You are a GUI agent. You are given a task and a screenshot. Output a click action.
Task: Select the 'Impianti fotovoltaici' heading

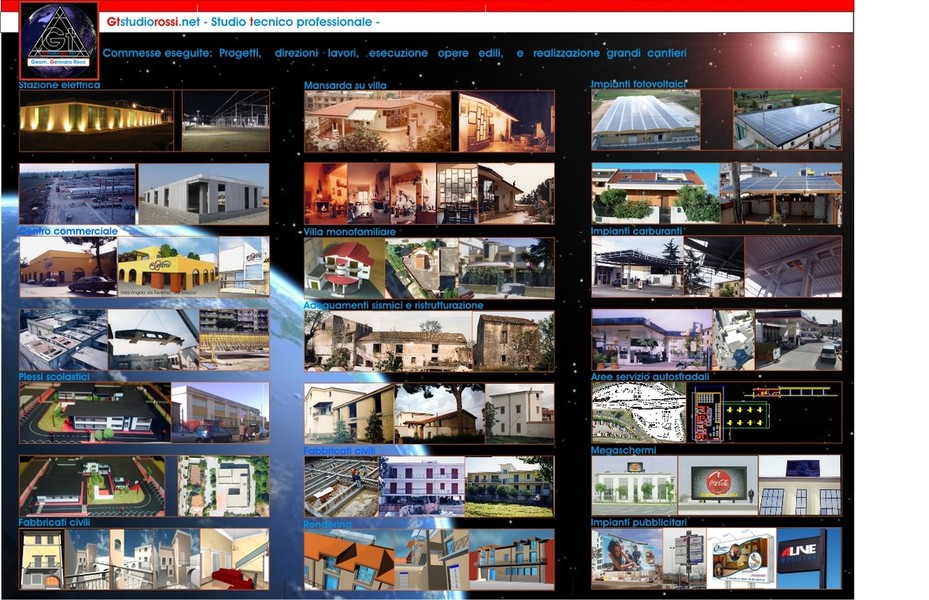tap(638, 85)
